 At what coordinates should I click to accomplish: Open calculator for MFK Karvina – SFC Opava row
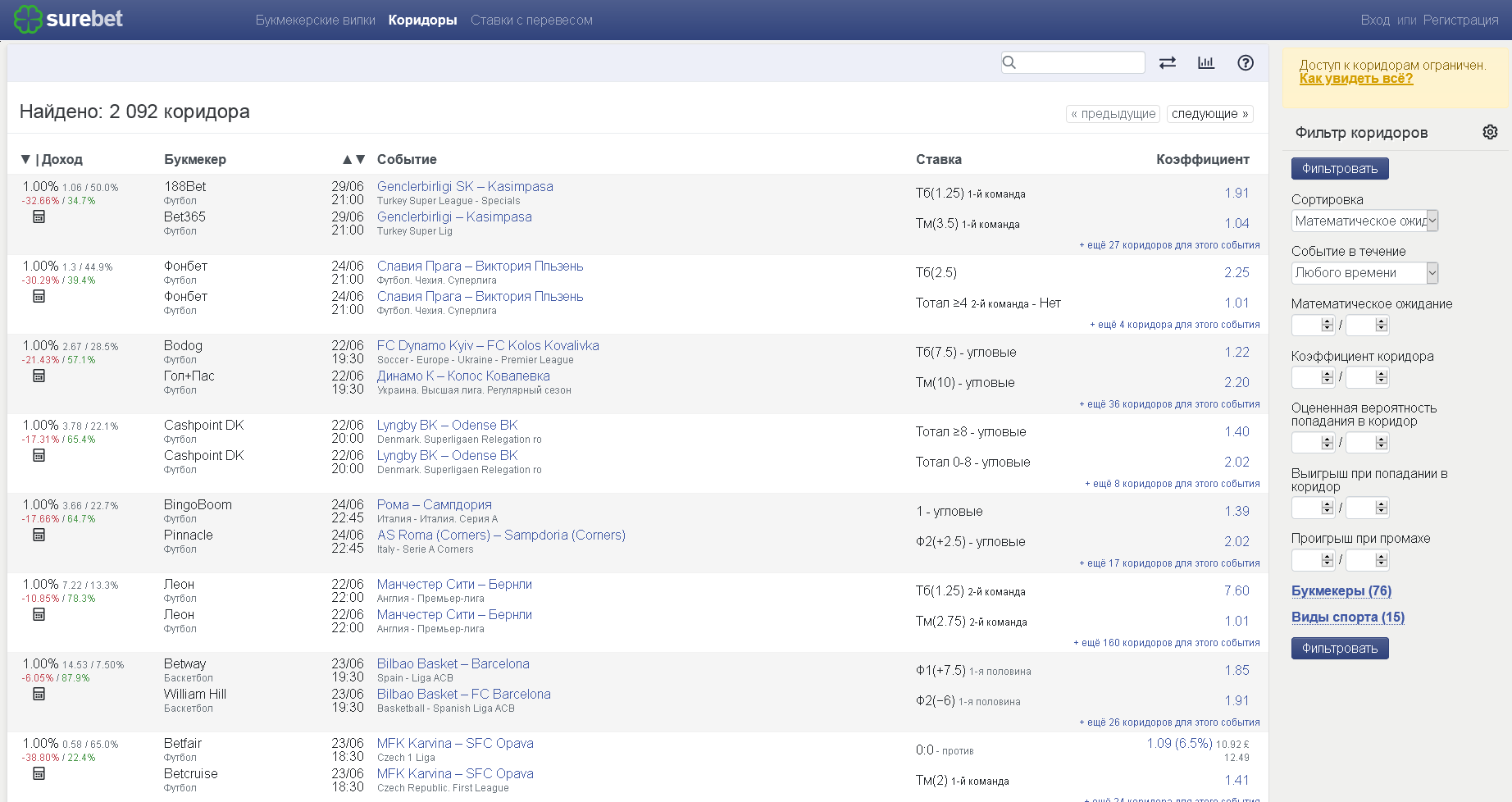click(39, 773)
